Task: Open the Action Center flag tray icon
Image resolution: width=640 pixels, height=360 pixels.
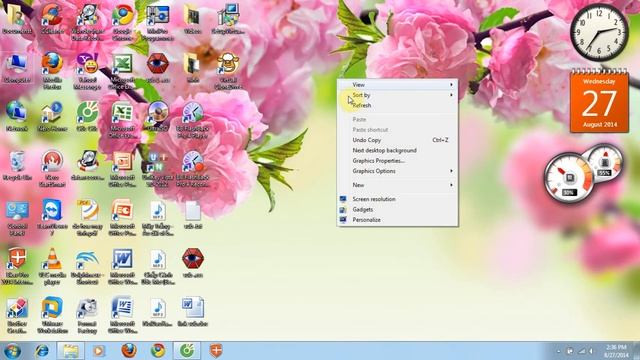Action: [570, 351]
